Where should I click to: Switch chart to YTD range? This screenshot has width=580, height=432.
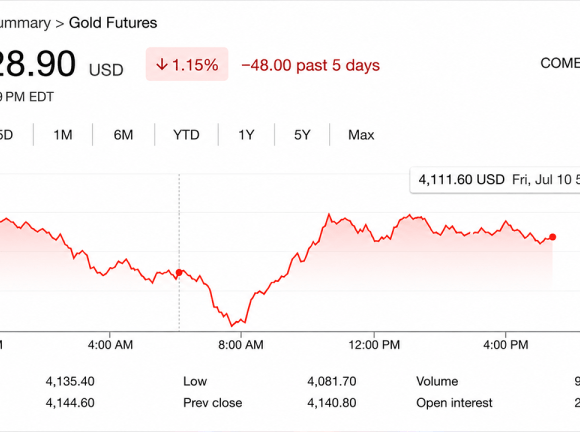point(186,135)
